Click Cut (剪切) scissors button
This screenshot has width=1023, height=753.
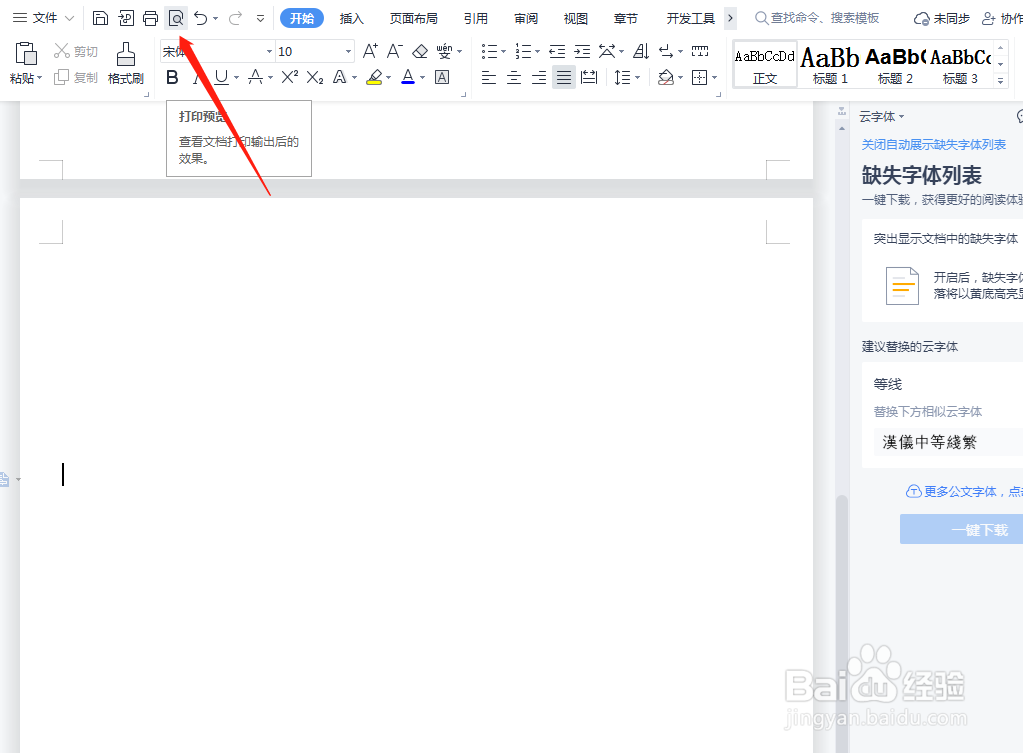tap(76, 51)
